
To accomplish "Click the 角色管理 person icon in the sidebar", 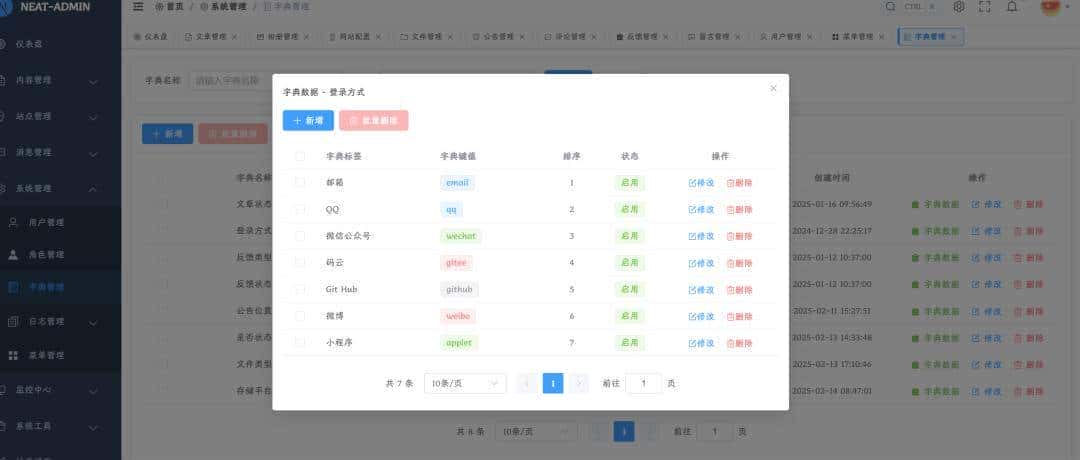I will (13, 254).
